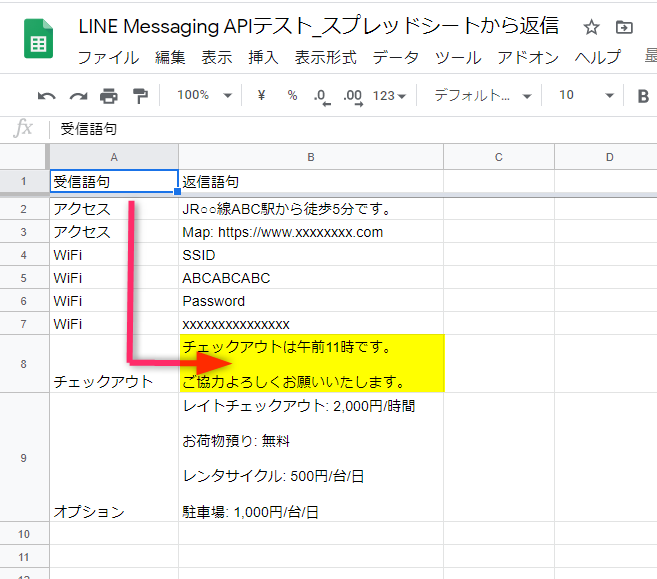Select column B header
Screen dimensions: 657x579
[x=310, y=157]
